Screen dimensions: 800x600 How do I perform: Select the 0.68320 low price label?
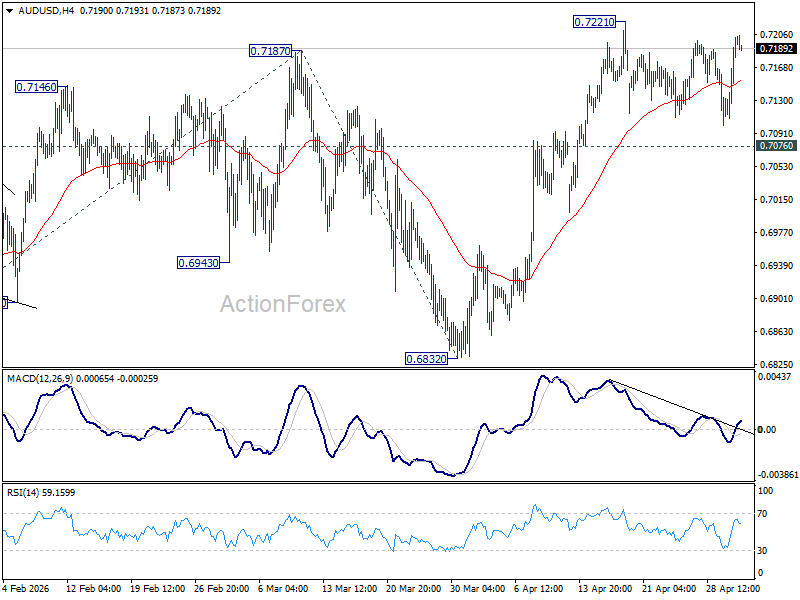427,359
